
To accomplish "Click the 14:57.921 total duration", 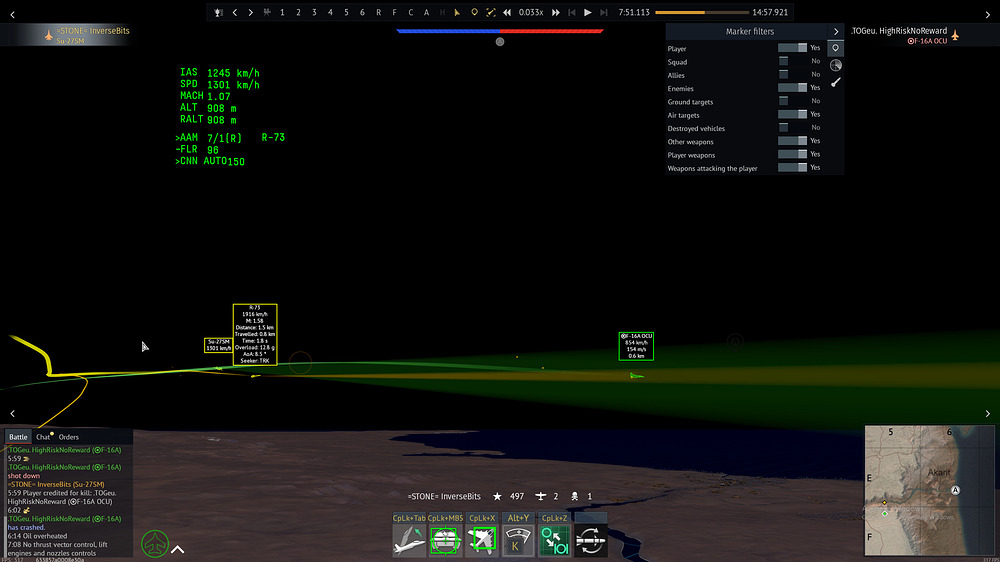I will (770, 12).
